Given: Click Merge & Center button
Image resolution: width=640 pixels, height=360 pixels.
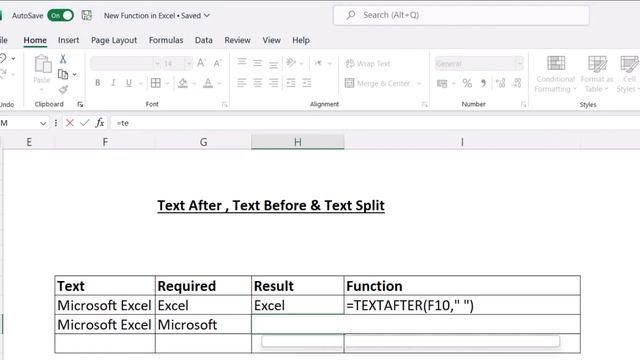Looking at the screenshot, I should tap(378, 83).
